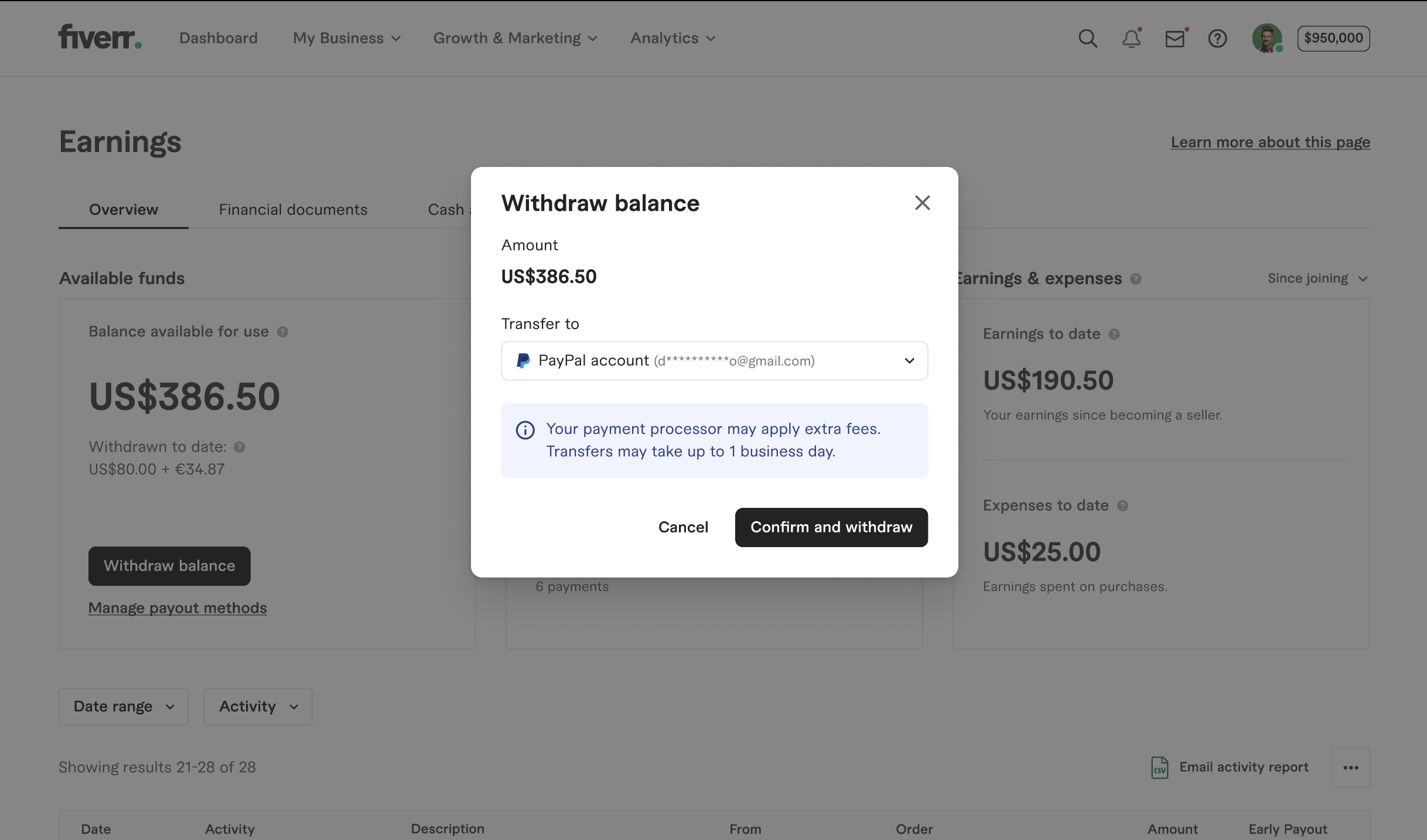Click the Fiverr logo

coord(100,37)
